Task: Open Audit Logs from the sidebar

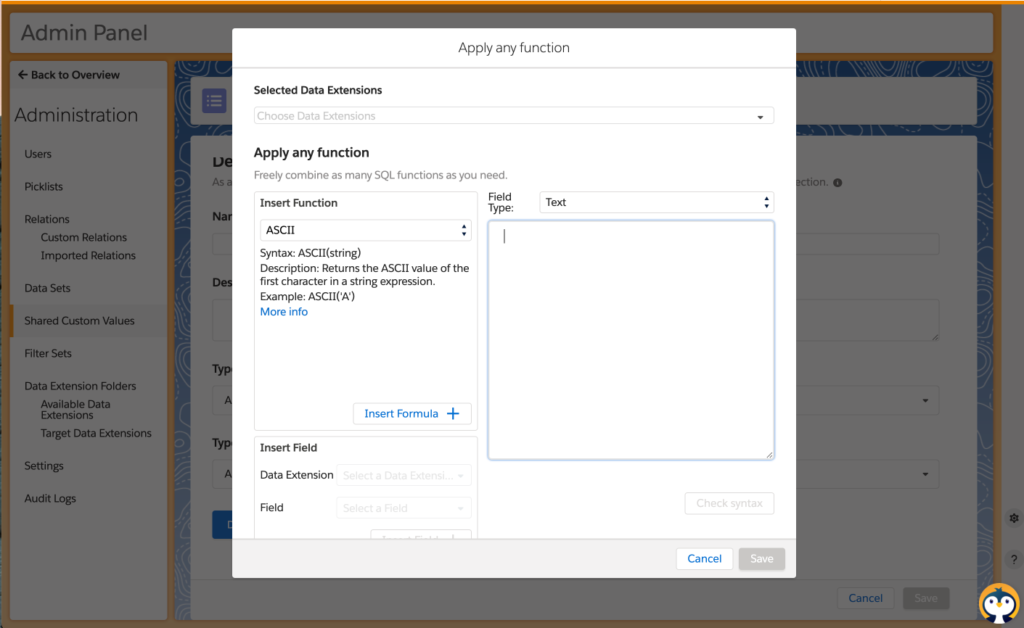Action: [x=50, y=498]
